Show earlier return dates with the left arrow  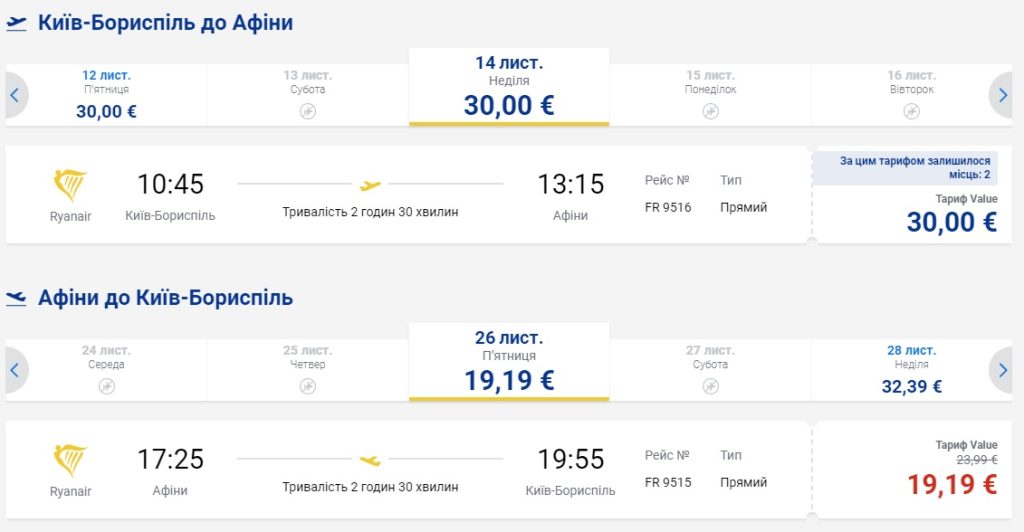(x=15, y=371)
